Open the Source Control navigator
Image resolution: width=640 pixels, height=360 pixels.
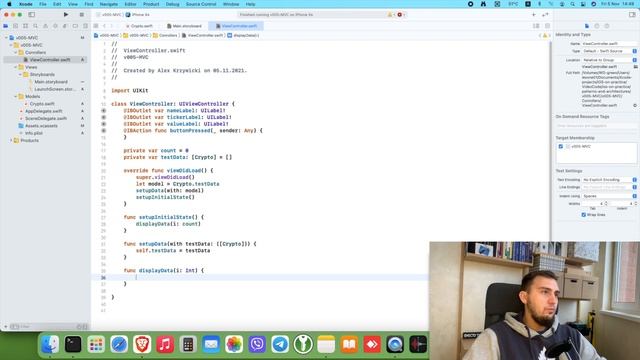16,26
